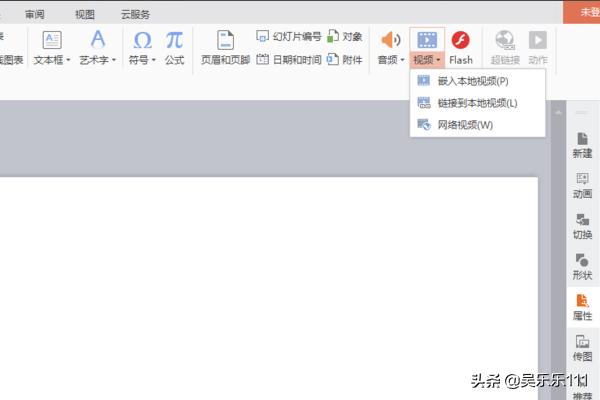Click the 音频 speaker icon
This screenshot has height=400, width=600.
[x=391, y=40]
